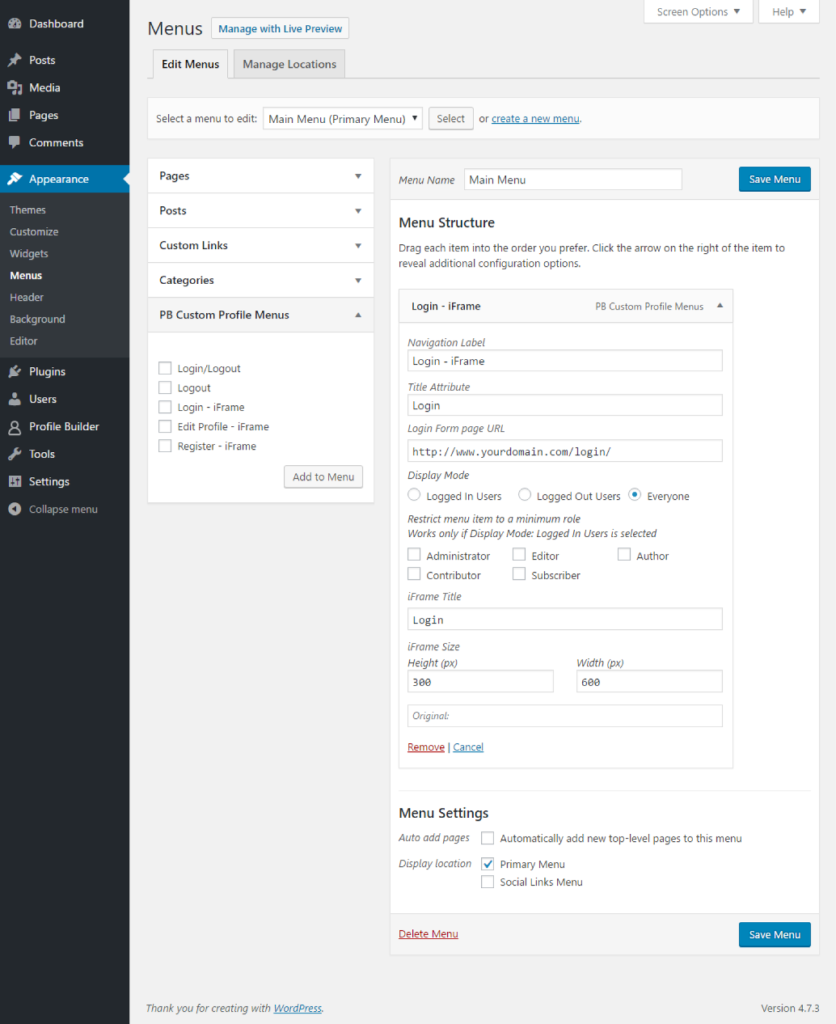This screenshot has width=836, height=1024.
Task: Open Media via its sidebar icon
Action: pos(15,88)
